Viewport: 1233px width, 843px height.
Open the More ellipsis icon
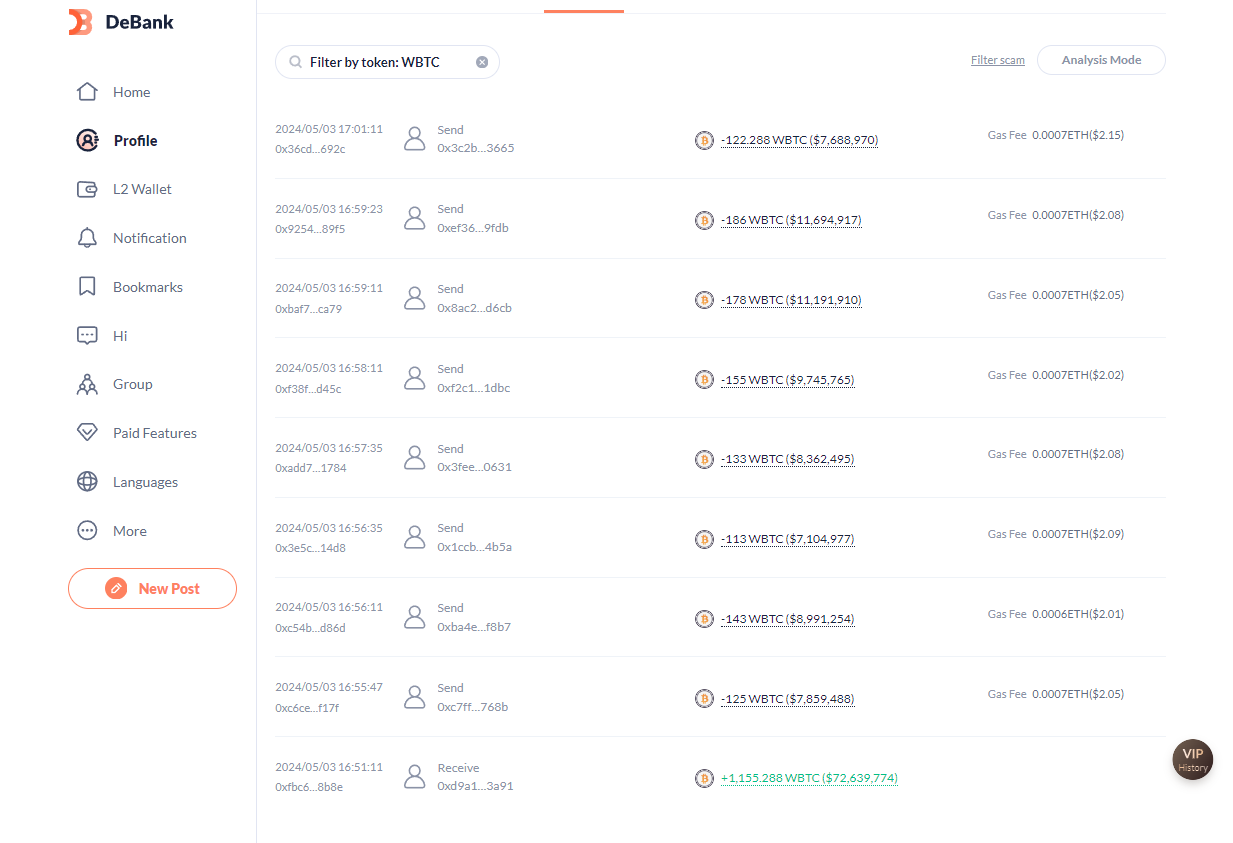point(87,531)
